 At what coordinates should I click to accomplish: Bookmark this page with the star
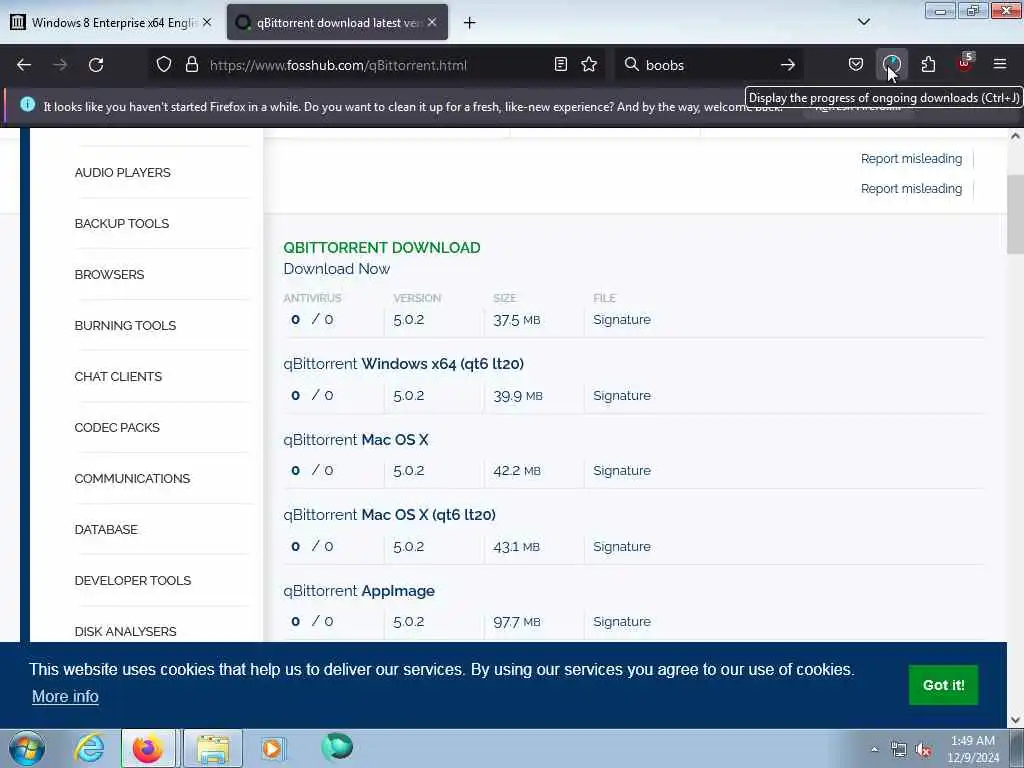(x=589, y=65)
